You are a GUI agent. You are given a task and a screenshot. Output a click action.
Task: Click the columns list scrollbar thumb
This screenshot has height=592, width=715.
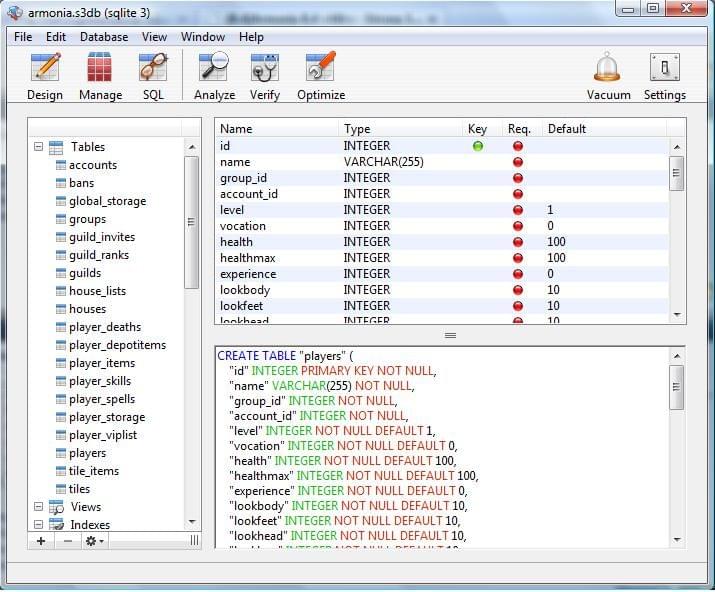[x=676, y=173]
